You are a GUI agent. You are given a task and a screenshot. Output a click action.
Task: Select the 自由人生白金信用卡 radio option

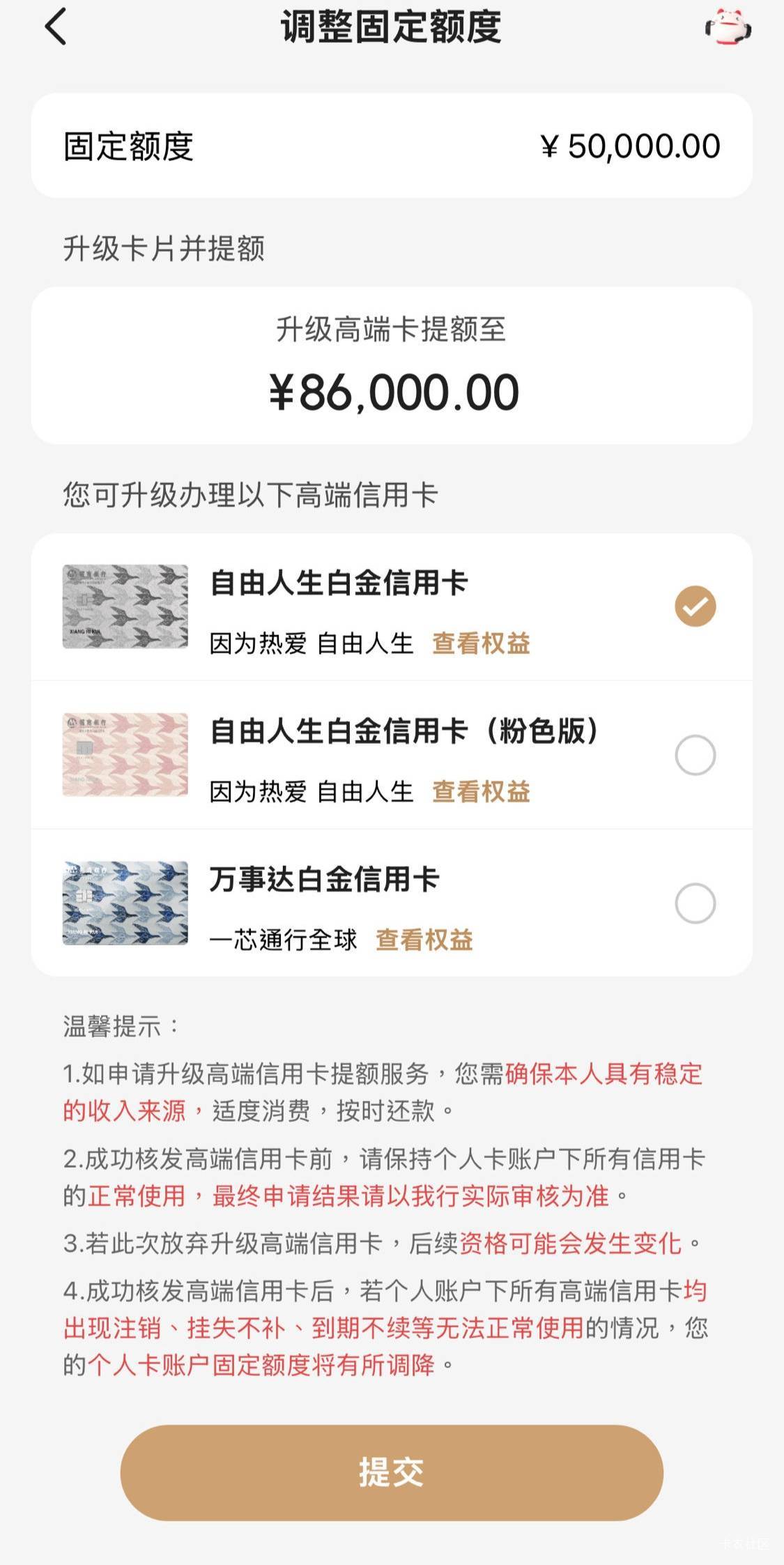695,606
